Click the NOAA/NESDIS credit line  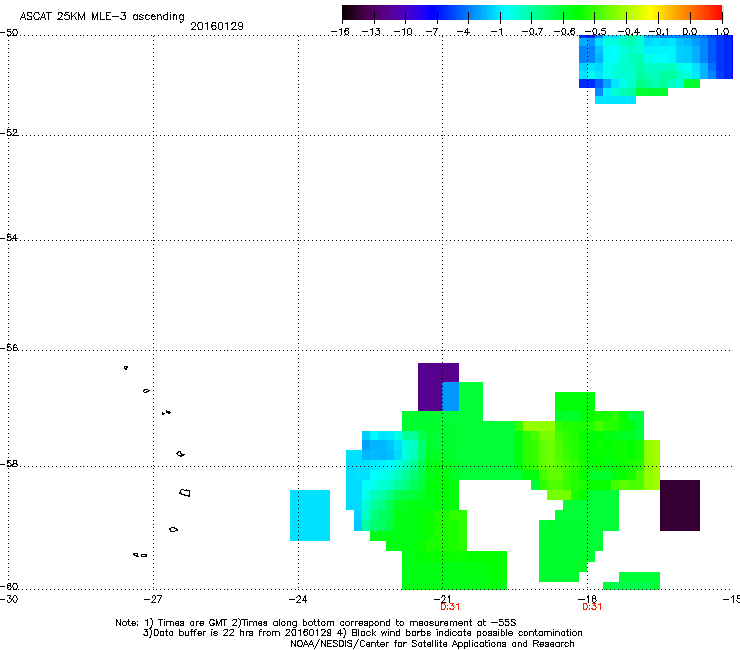[x=432, y=644]
